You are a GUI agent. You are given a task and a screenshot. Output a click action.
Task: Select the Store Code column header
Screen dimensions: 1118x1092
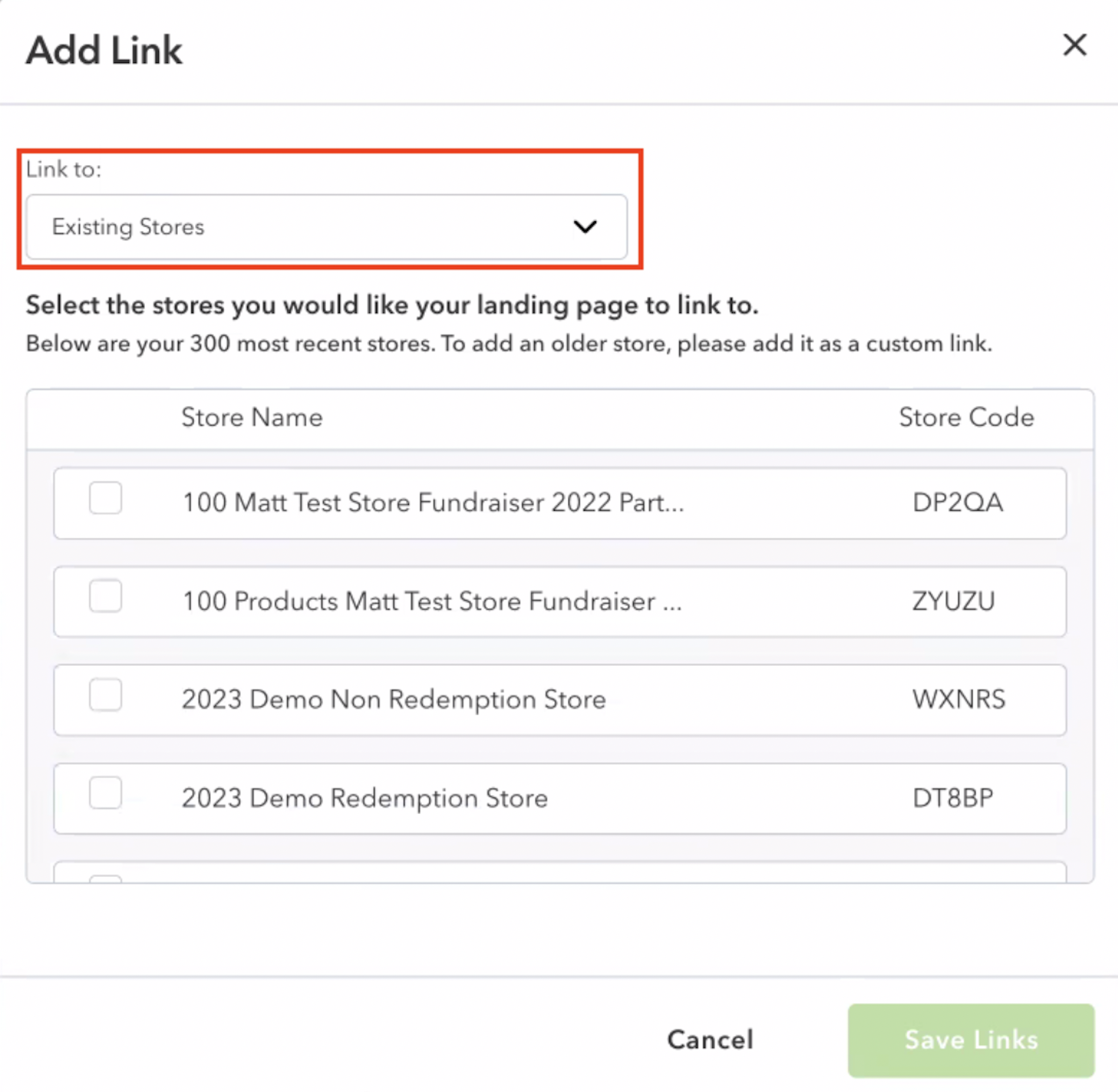click(x=966, y=418)
